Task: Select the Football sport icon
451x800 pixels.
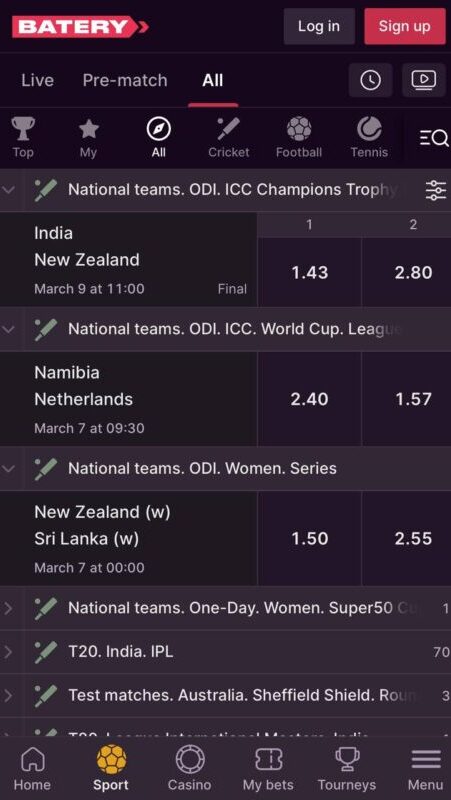Action: tap(299, 137)
